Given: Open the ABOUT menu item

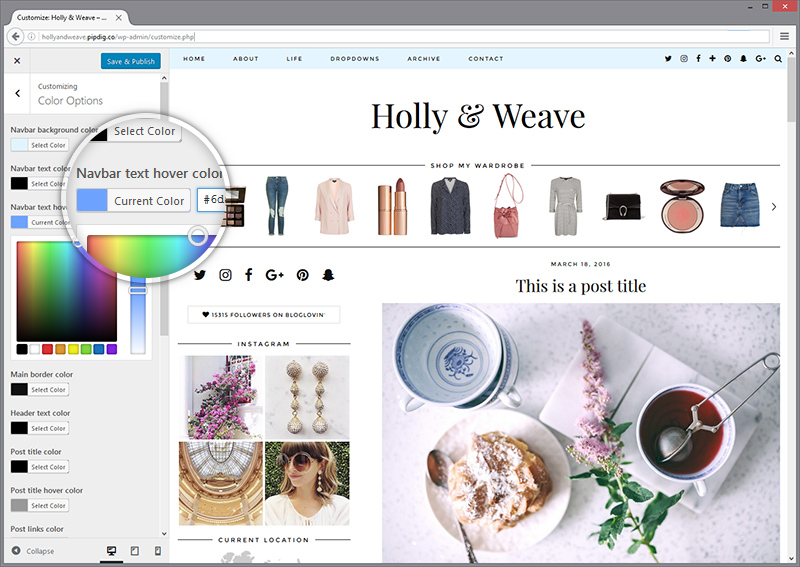Looking at the screenshot, I should click(x=246, y=59).
